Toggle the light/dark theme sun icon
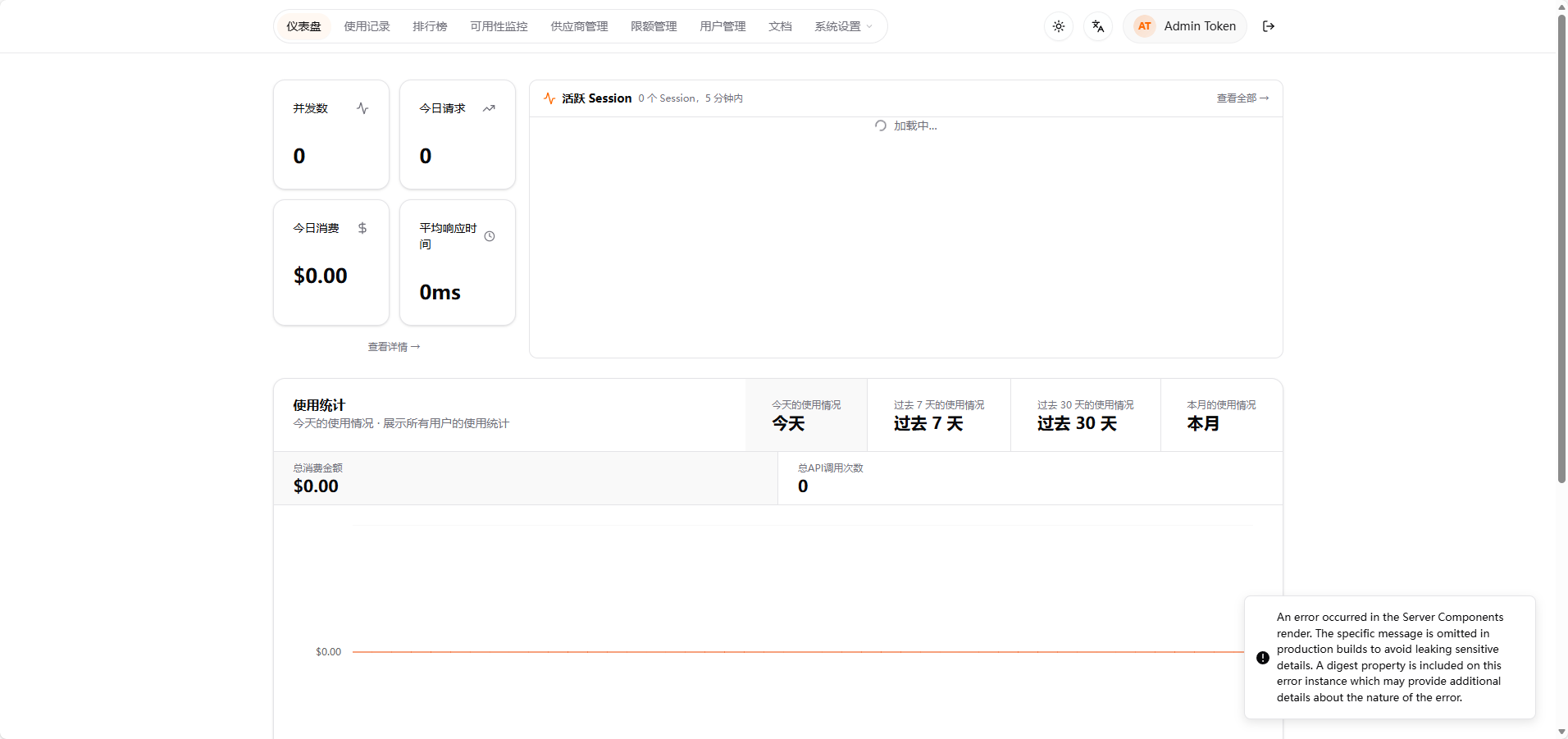Screen dimensions: 1568x739 coord(1059,26)
